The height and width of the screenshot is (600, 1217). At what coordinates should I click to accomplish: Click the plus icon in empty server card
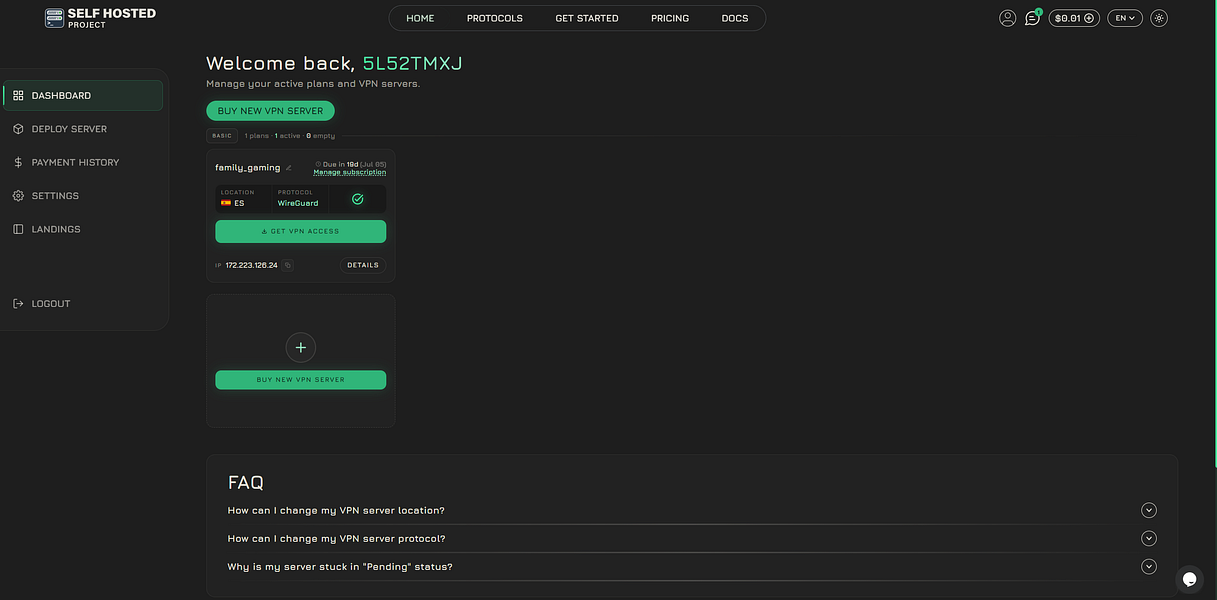pos(301,347)
